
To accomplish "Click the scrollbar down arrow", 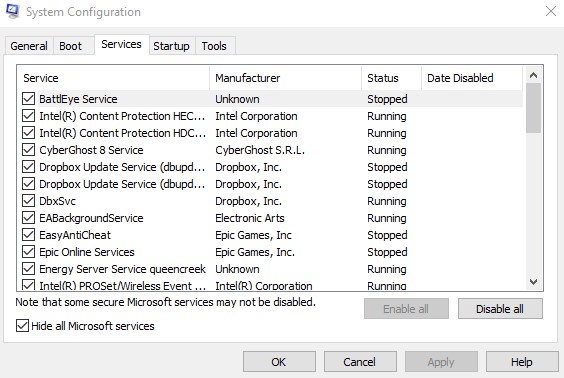I will point(533,281).
